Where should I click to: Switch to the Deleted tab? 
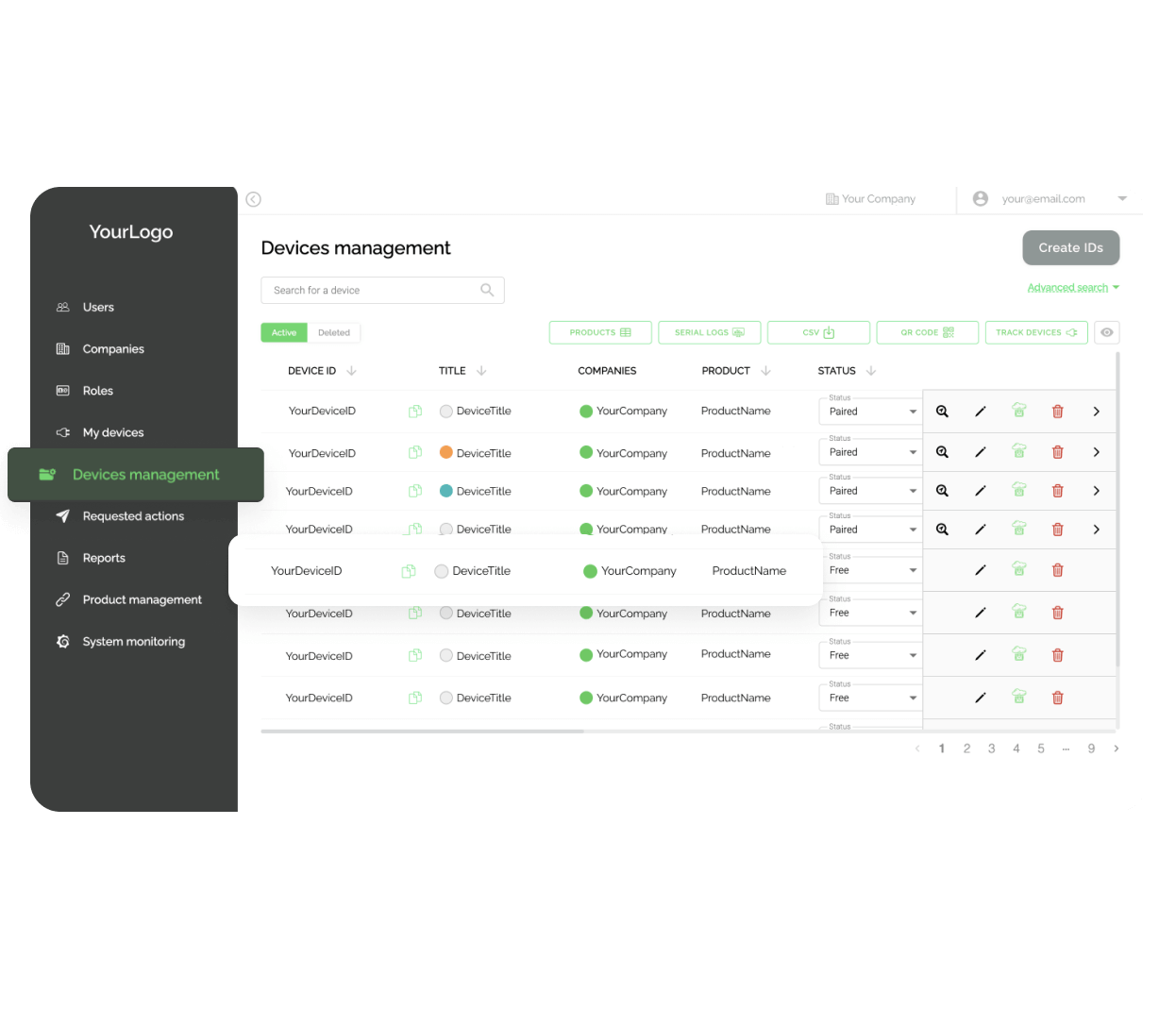point(334,332)
